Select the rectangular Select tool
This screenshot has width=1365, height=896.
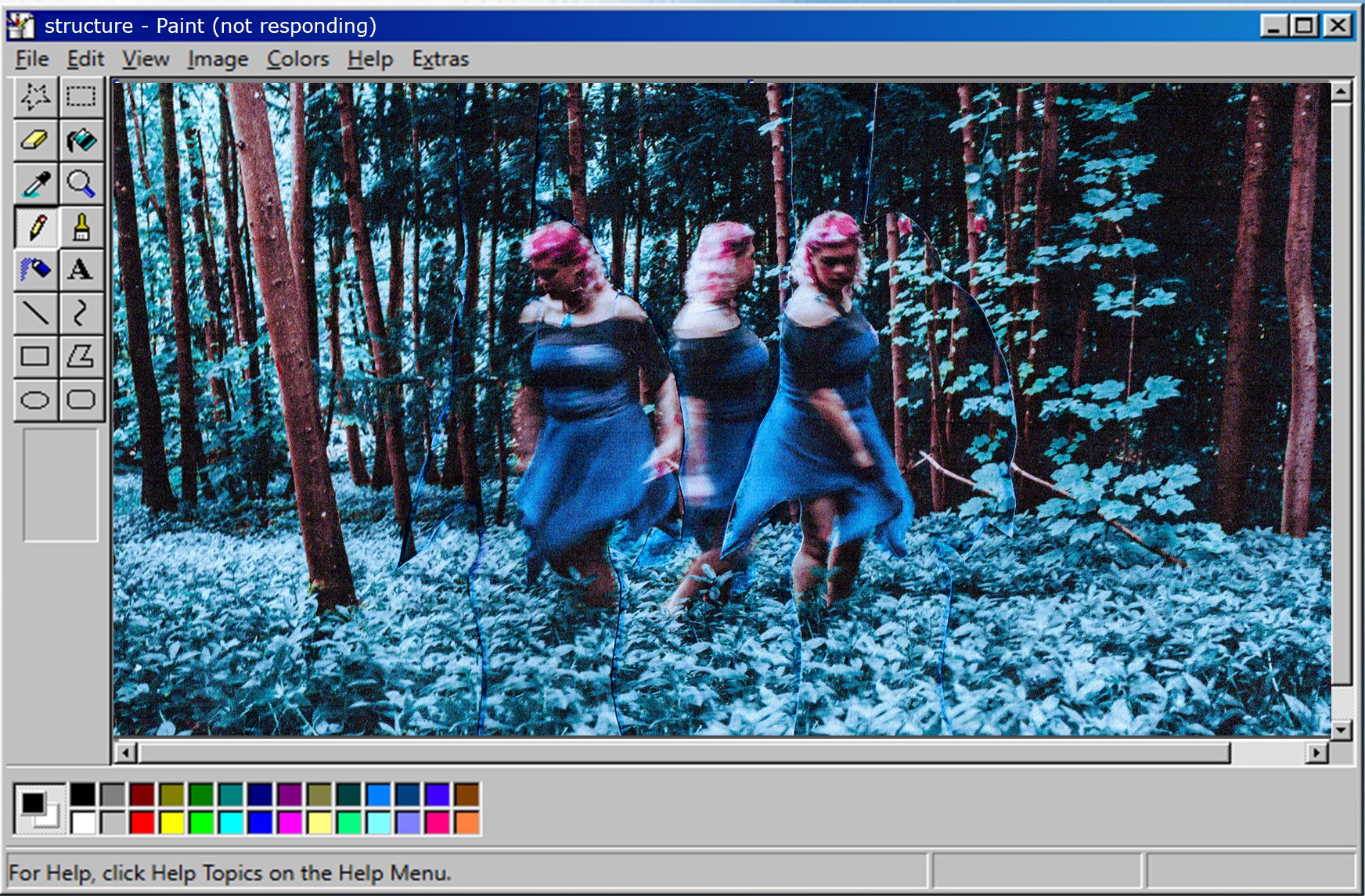coord(81,97)
